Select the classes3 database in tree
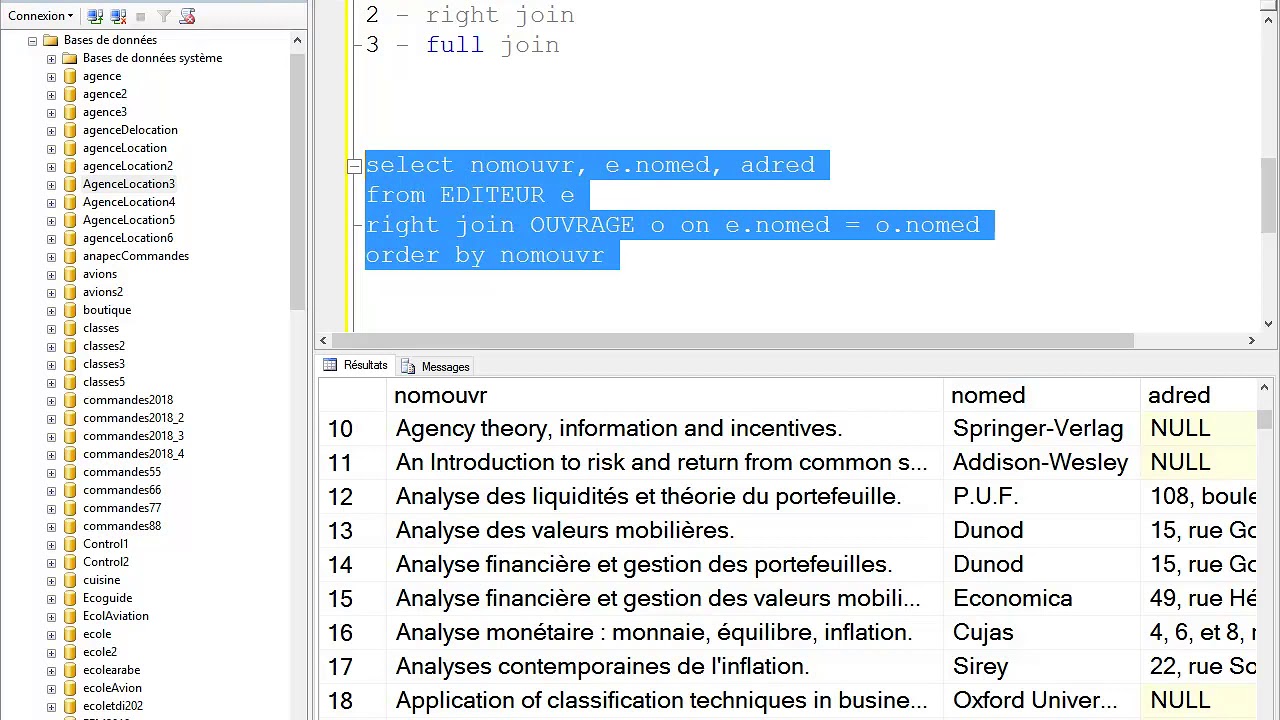Screen dimensions: 1280x720 click(x=104, y=364)
